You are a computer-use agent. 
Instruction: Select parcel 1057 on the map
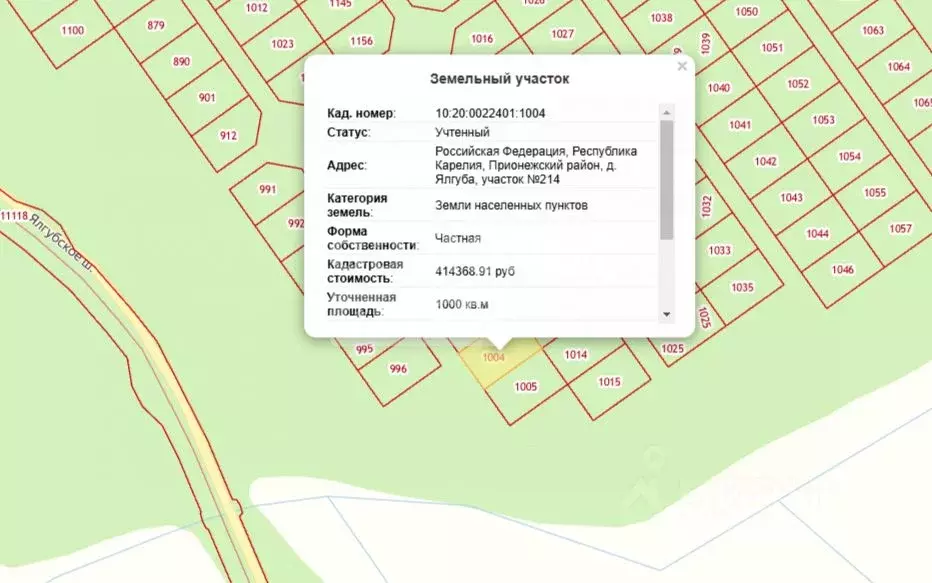click(900, 228)
